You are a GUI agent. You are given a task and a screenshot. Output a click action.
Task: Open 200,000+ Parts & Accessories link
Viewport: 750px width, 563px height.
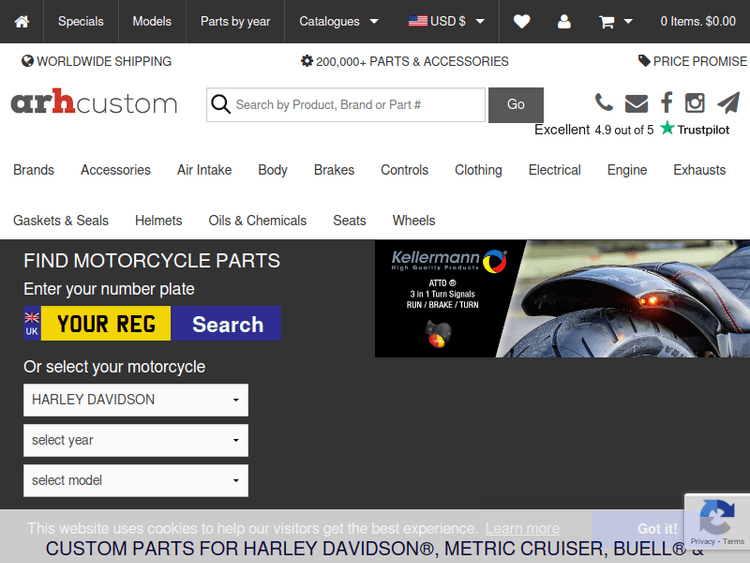point(405,61)
